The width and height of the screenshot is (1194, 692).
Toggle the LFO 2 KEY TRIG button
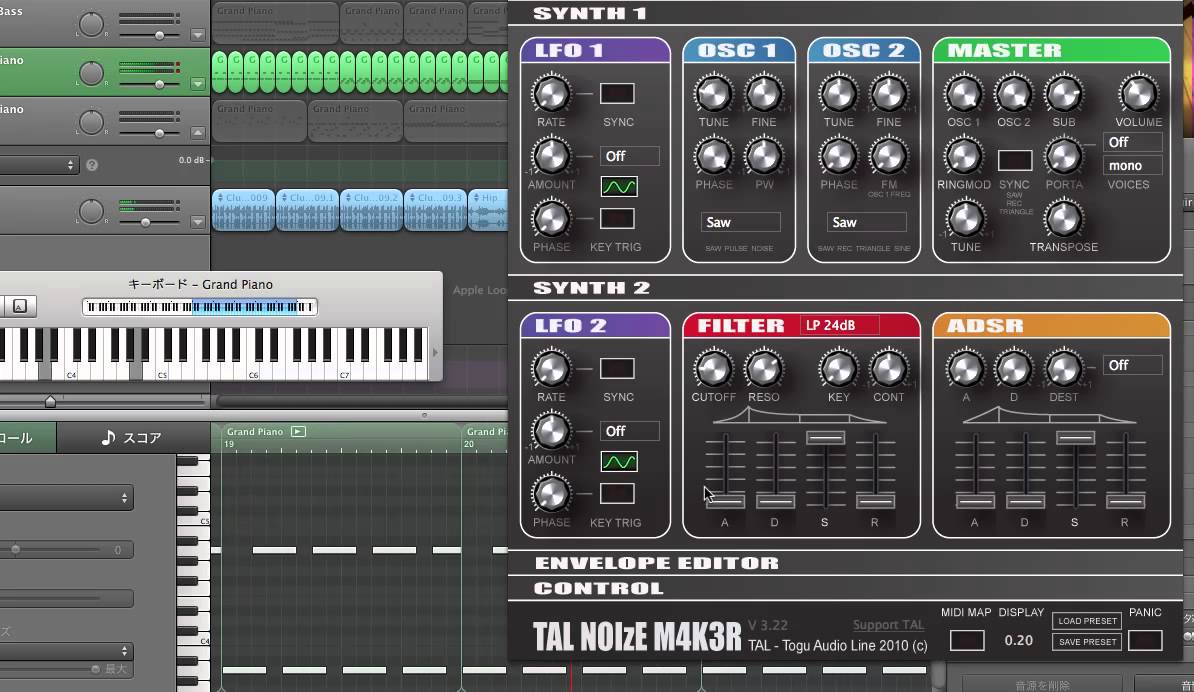617,493
